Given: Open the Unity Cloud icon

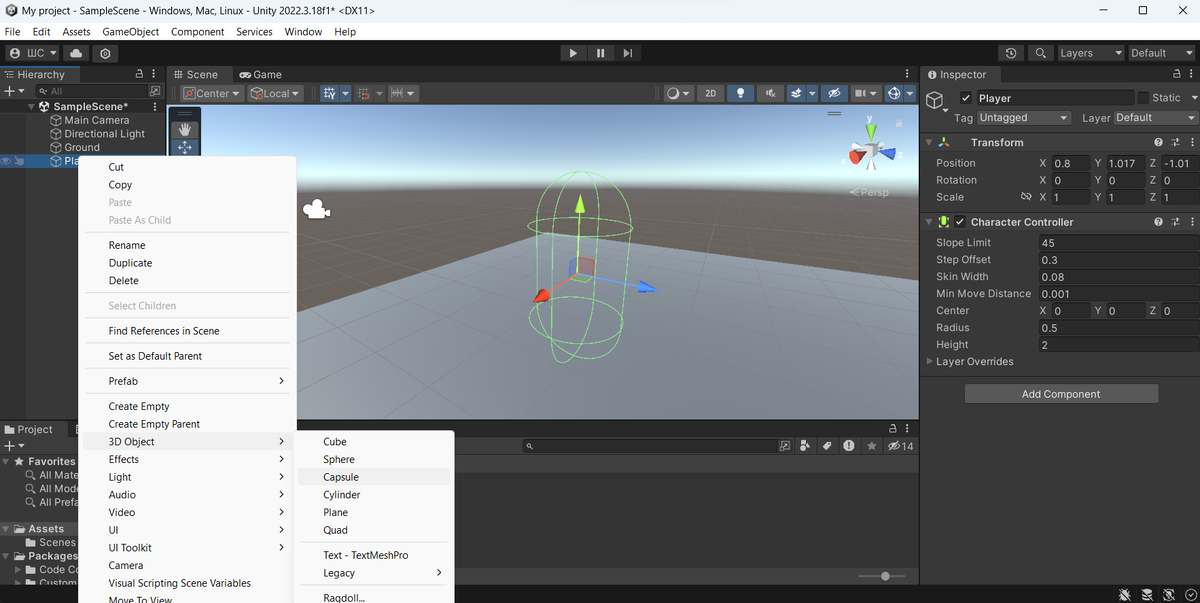Looking at the screenshot, I should (77, 53).
